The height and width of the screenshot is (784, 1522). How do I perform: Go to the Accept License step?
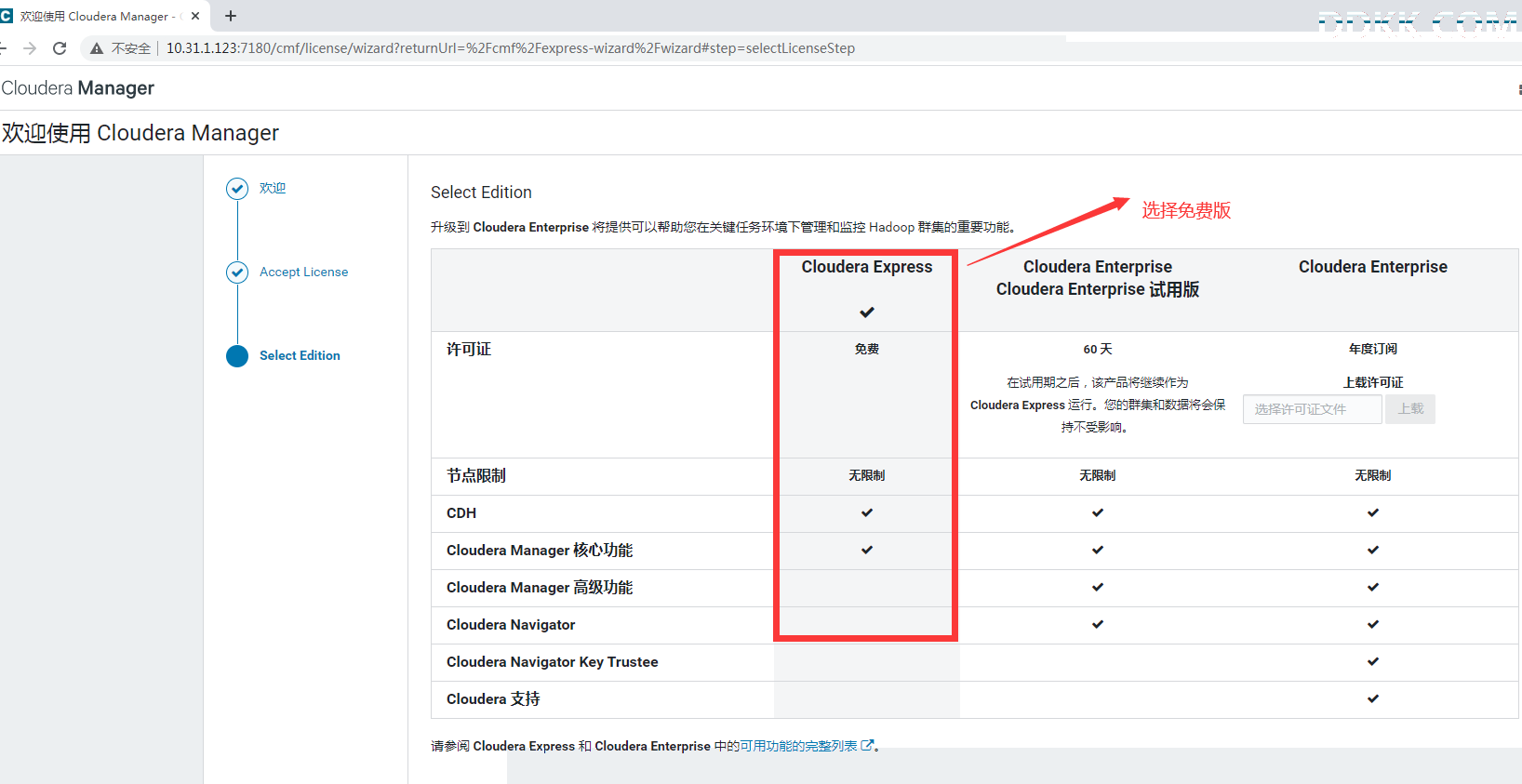click(303, 272)
